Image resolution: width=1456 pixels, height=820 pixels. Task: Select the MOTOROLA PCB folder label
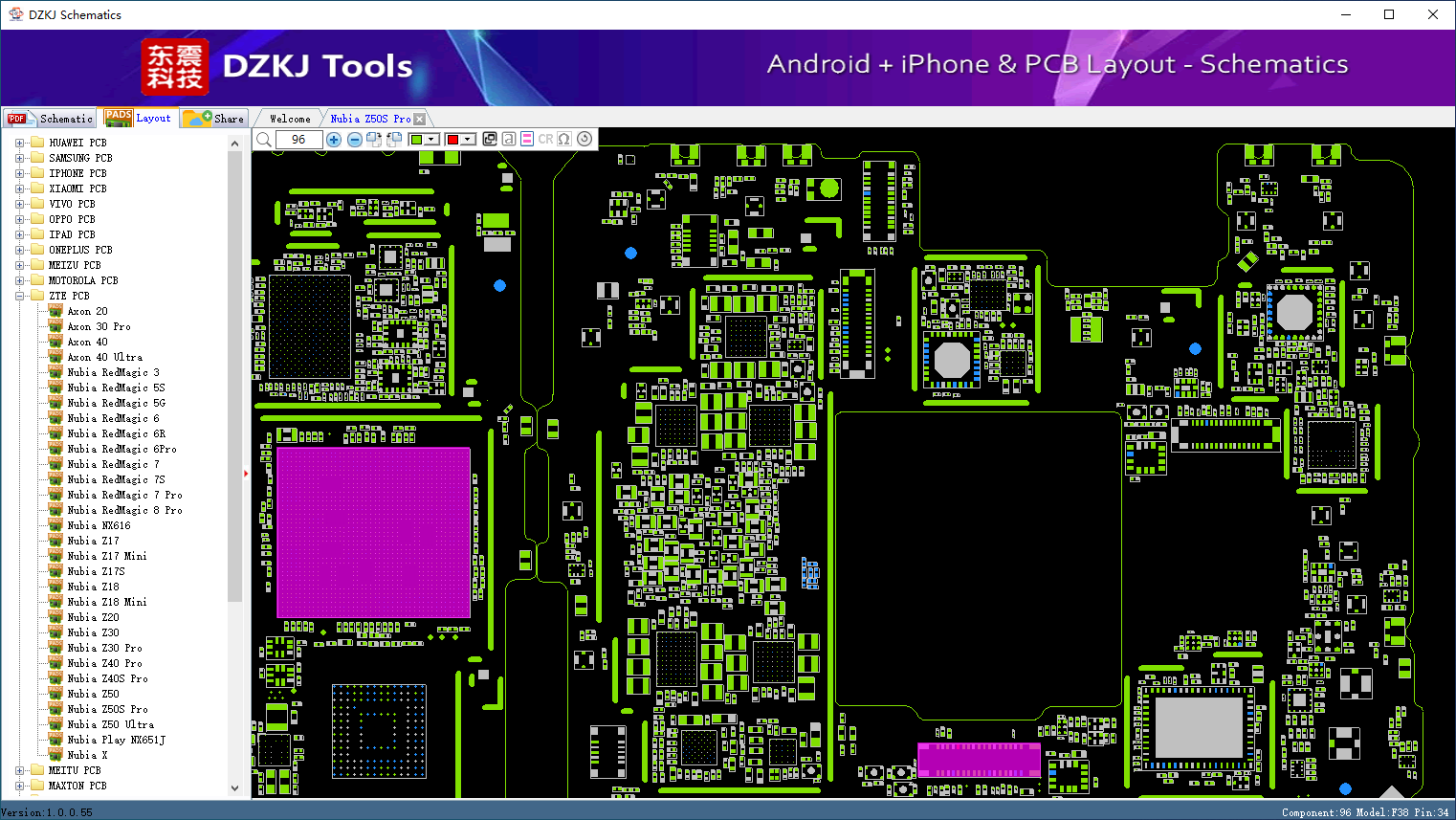click(x=83, y=280)
